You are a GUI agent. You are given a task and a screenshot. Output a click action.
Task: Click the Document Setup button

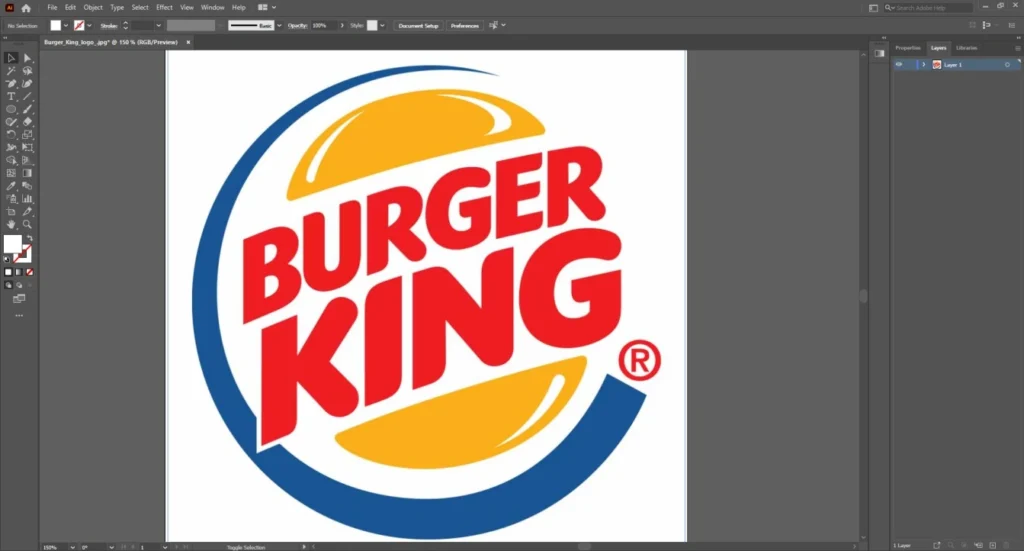[418, 25]
